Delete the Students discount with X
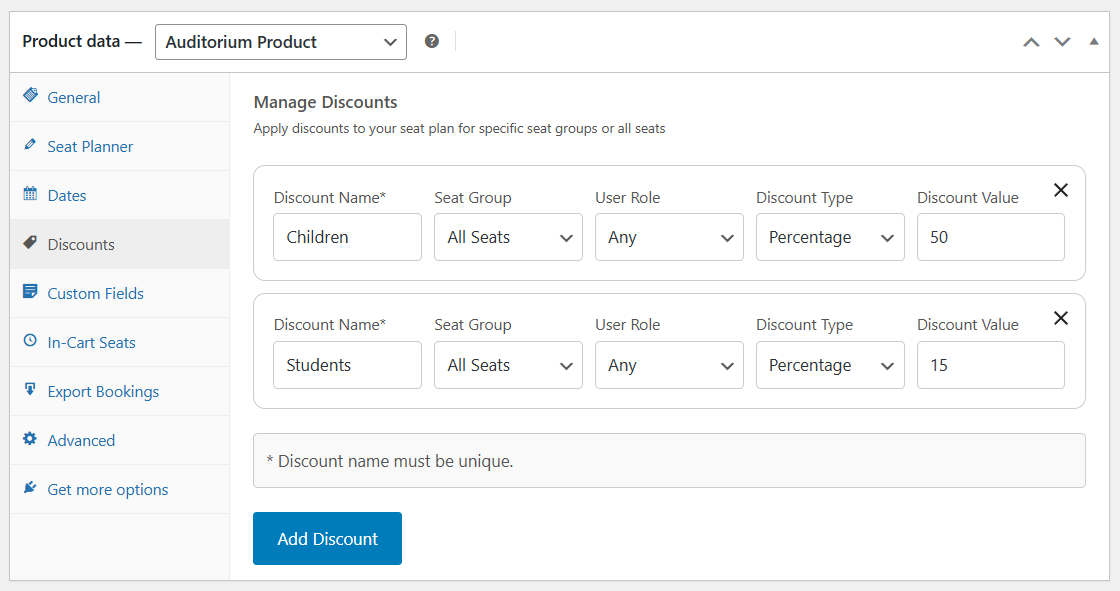 [1061, 318]
